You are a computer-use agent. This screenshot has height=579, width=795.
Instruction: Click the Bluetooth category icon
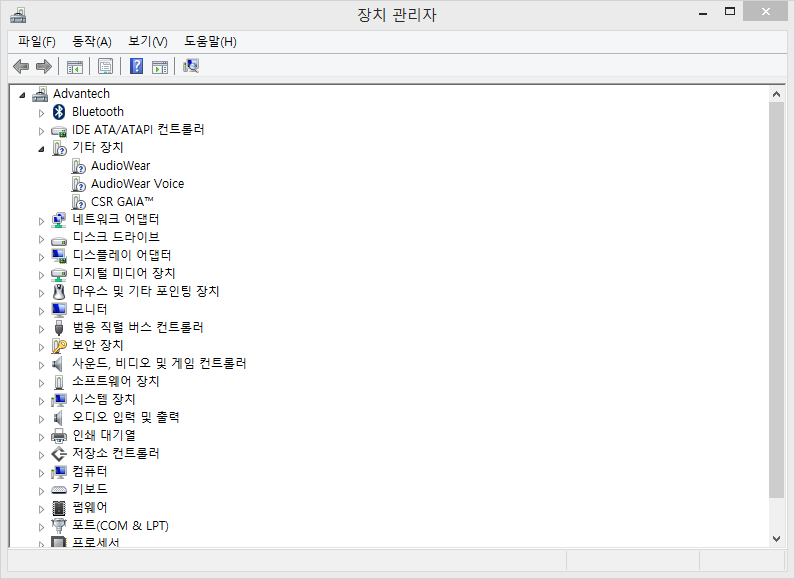coord(59,112)
